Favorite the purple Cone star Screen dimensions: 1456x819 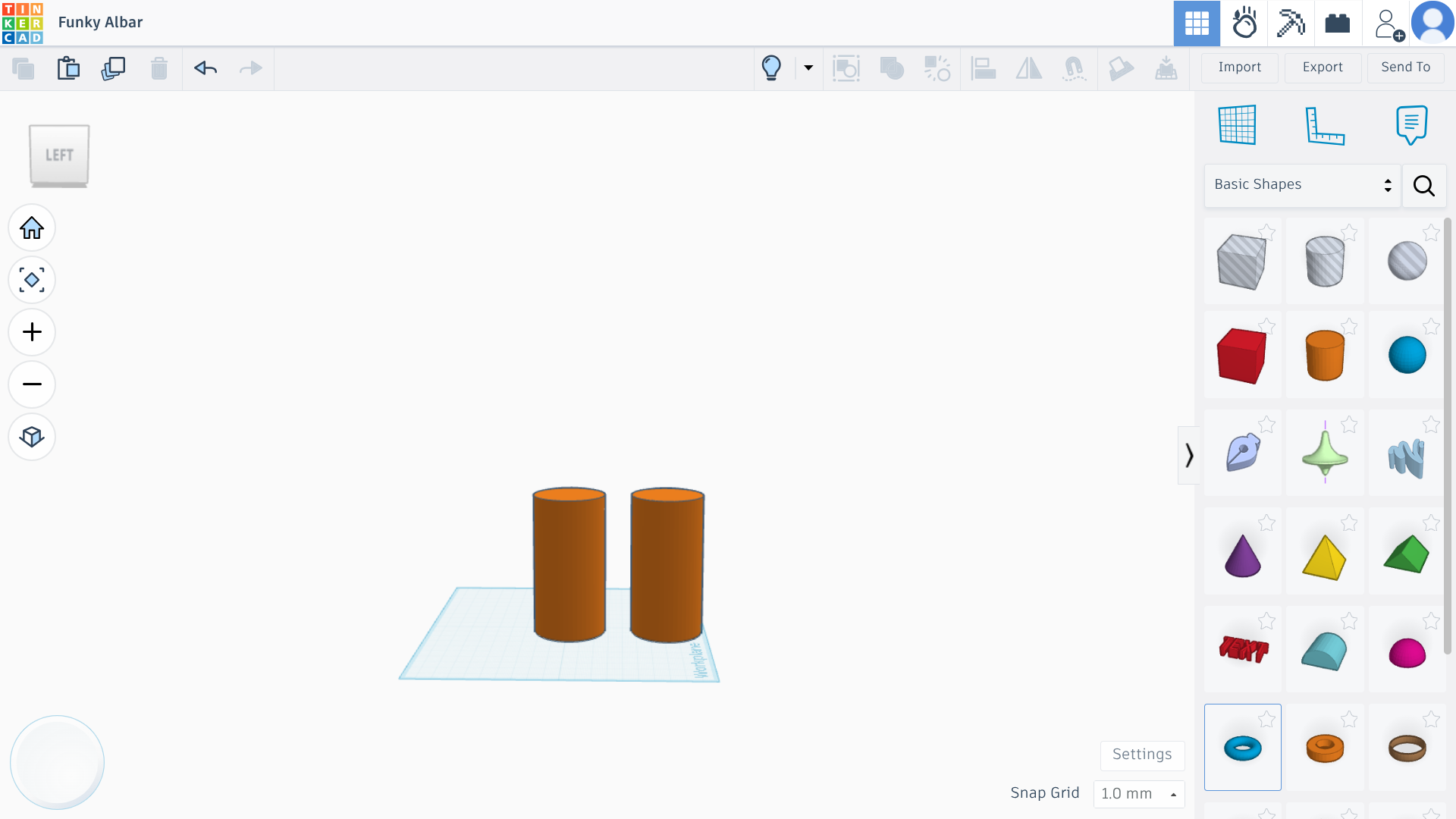(x=1266, y=522)
